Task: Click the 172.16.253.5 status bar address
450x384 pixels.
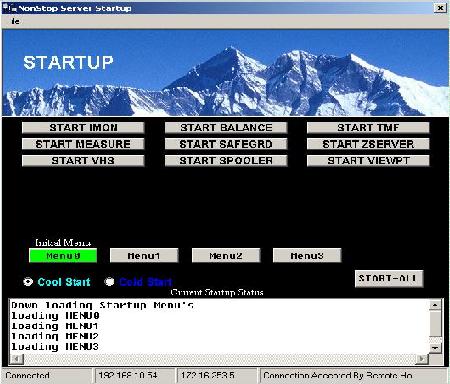Action: 217,376
